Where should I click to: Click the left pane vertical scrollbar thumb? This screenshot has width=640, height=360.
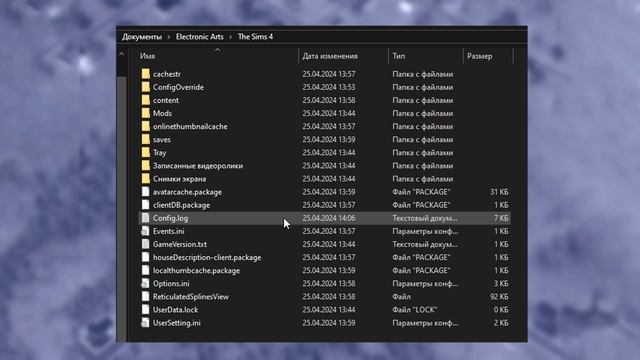(122, 208)
